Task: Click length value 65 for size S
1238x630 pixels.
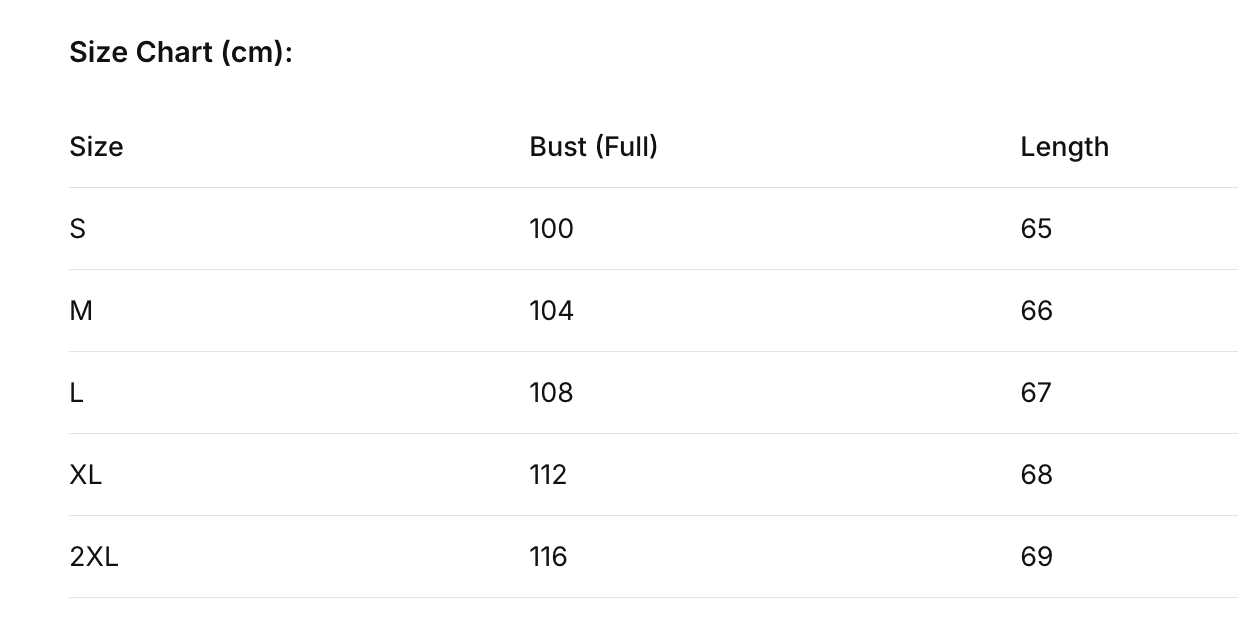Action: [x=1036, y=229]
